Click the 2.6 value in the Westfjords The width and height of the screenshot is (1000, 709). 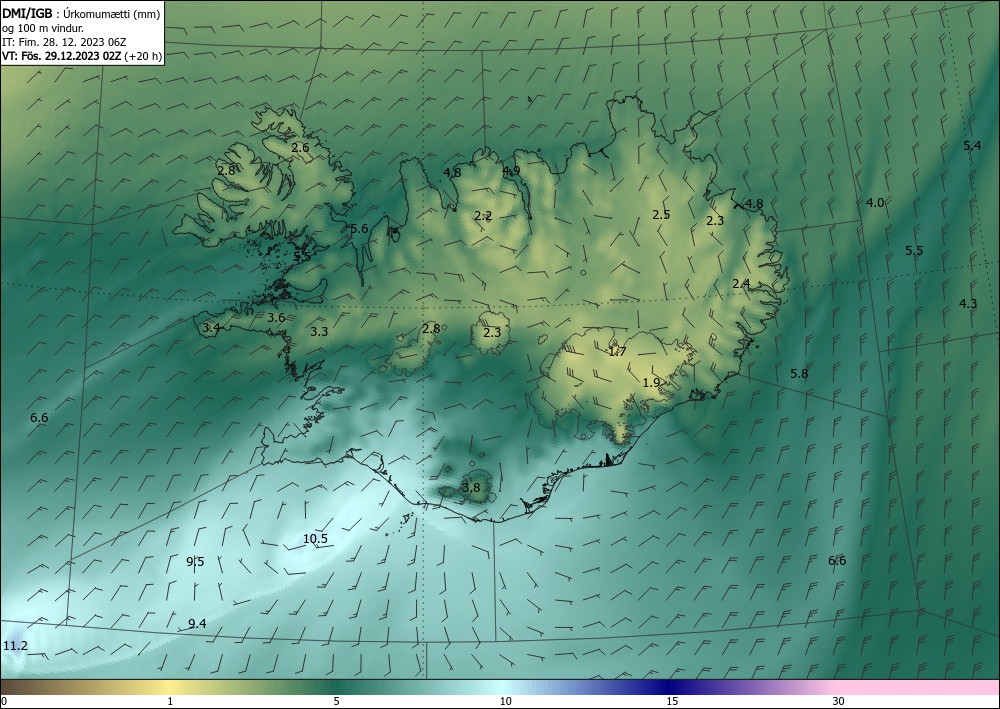[x=300, y=147]
